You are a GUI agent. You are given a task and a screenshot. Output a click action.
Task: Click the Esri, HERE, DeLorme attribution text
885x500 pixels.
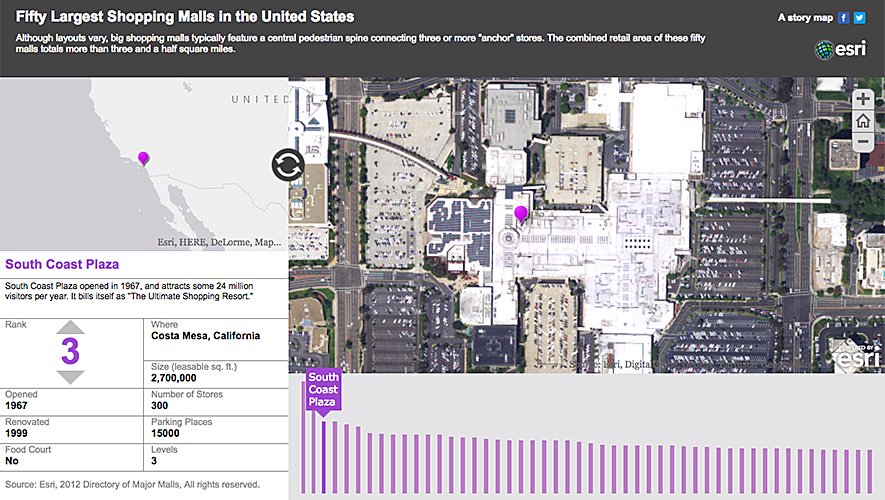pos(218,242)
